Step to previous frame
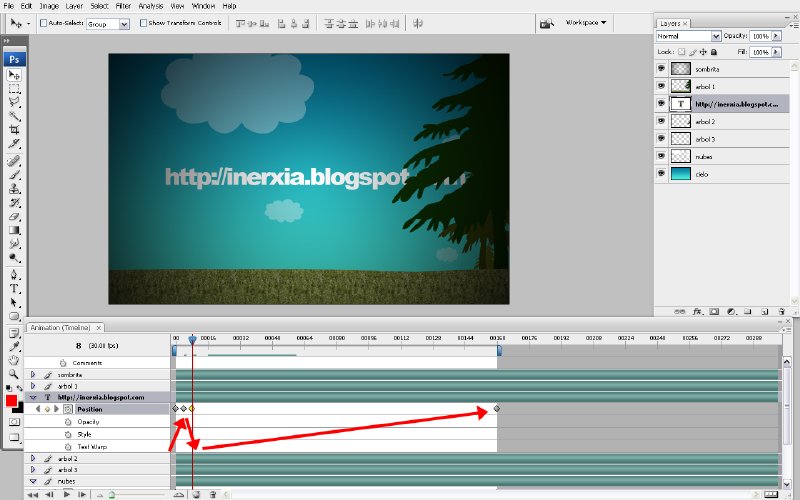The image size is (800, 500). coord(49,494)
